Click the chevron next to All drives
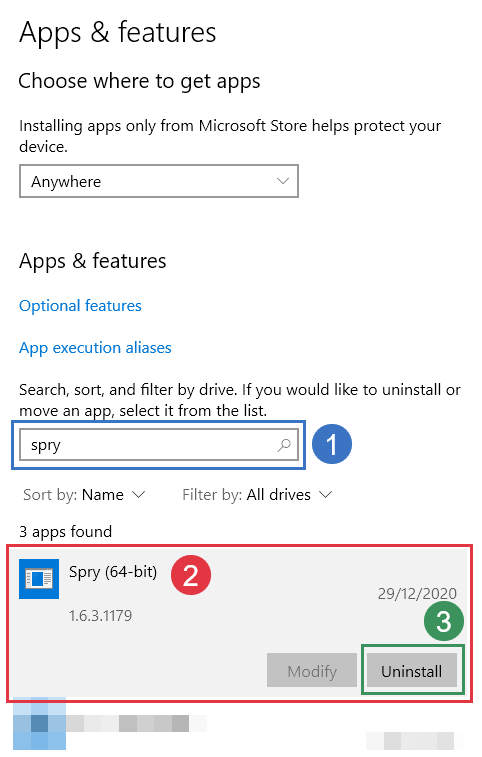Image resolution: width=482 pixels, height=757 pixels. (x=326, y=494)
